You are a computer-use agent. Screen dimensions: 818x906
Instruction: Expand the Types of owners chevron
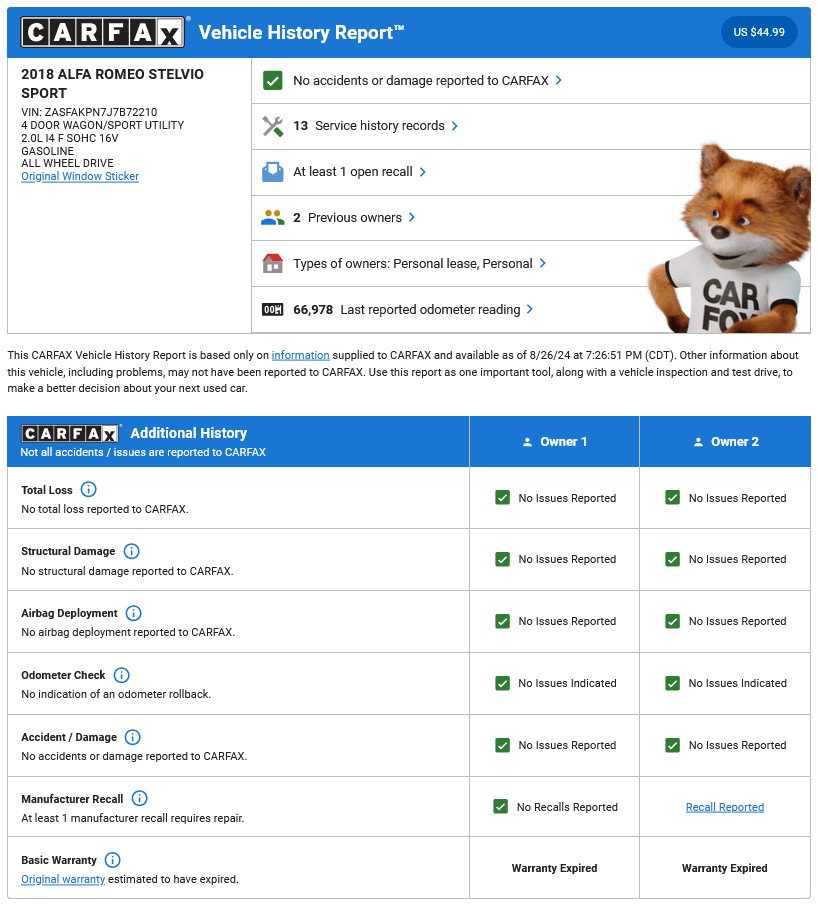click(x=542, y=263)
